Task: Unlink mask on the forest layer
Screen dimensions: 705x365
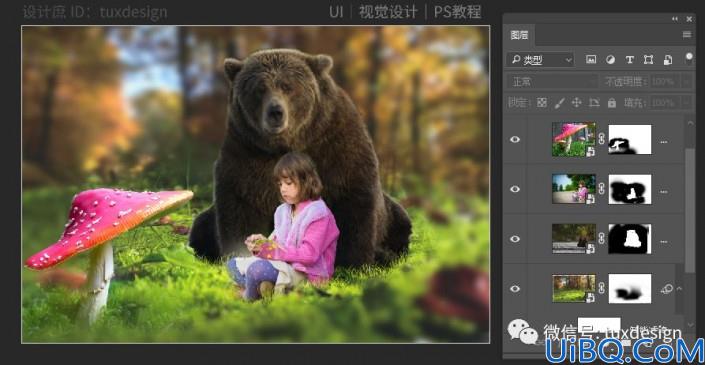Action: (x=602, y=289)
